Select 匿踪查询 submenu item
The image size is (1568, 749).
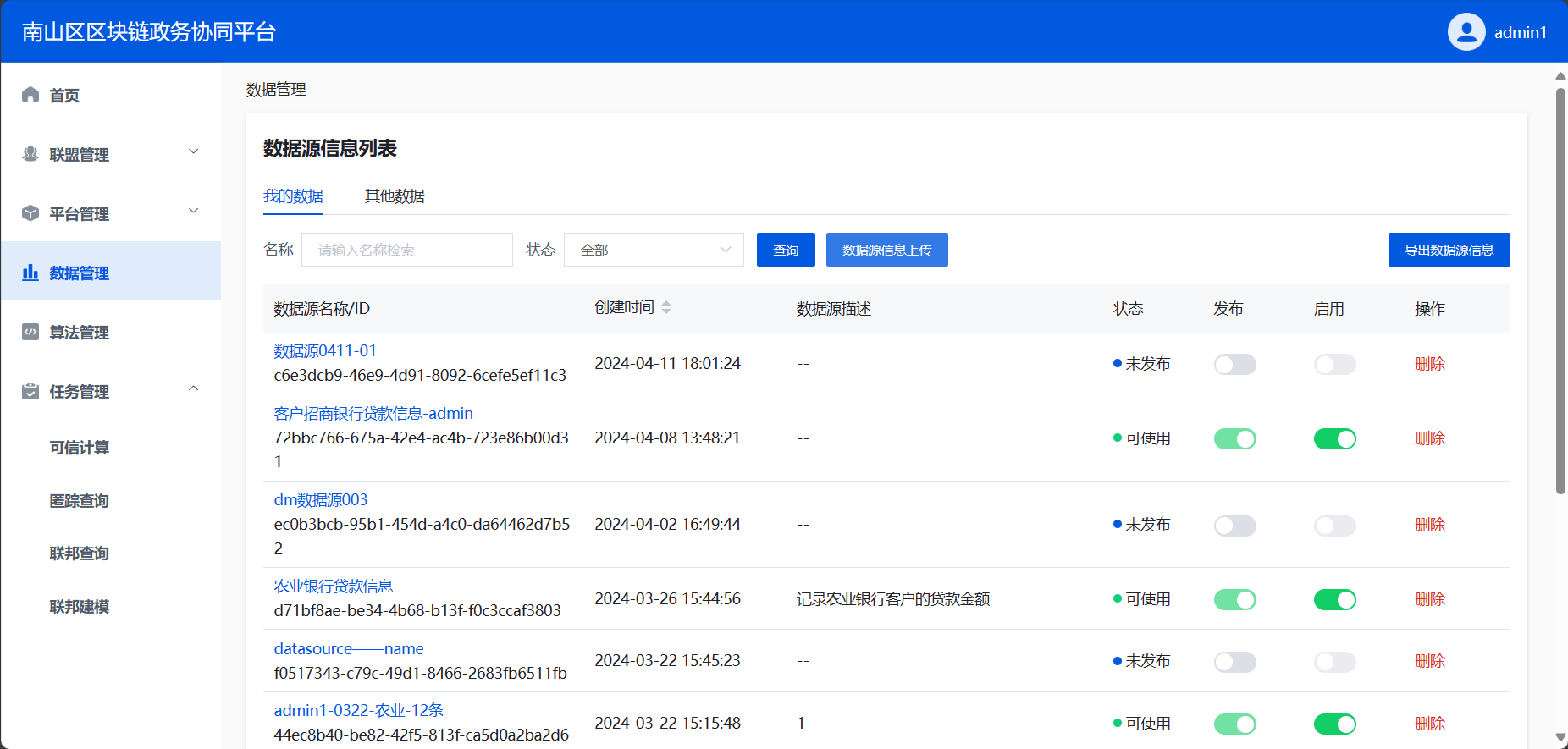(80, 501)
